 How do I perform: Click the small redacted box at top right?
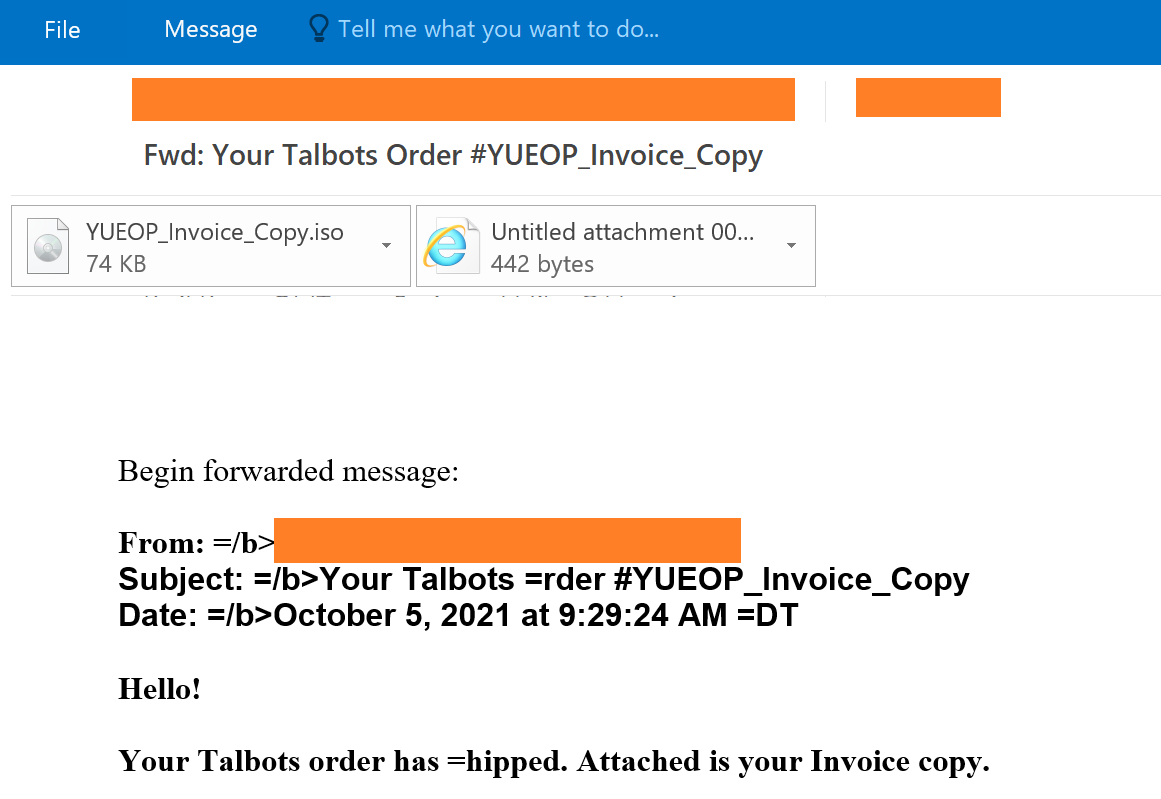pyautogui.click(x=928, y=97)
